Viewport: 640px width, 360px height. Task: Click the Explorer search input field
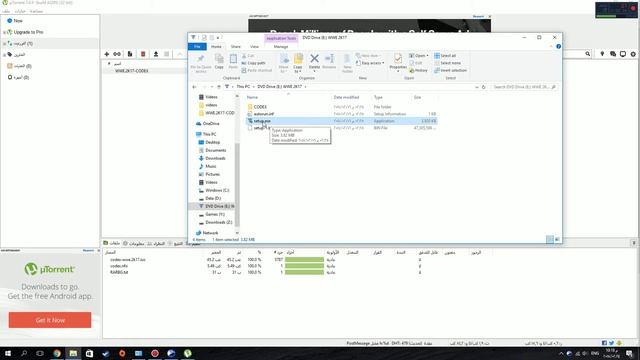tap(524, 87)
